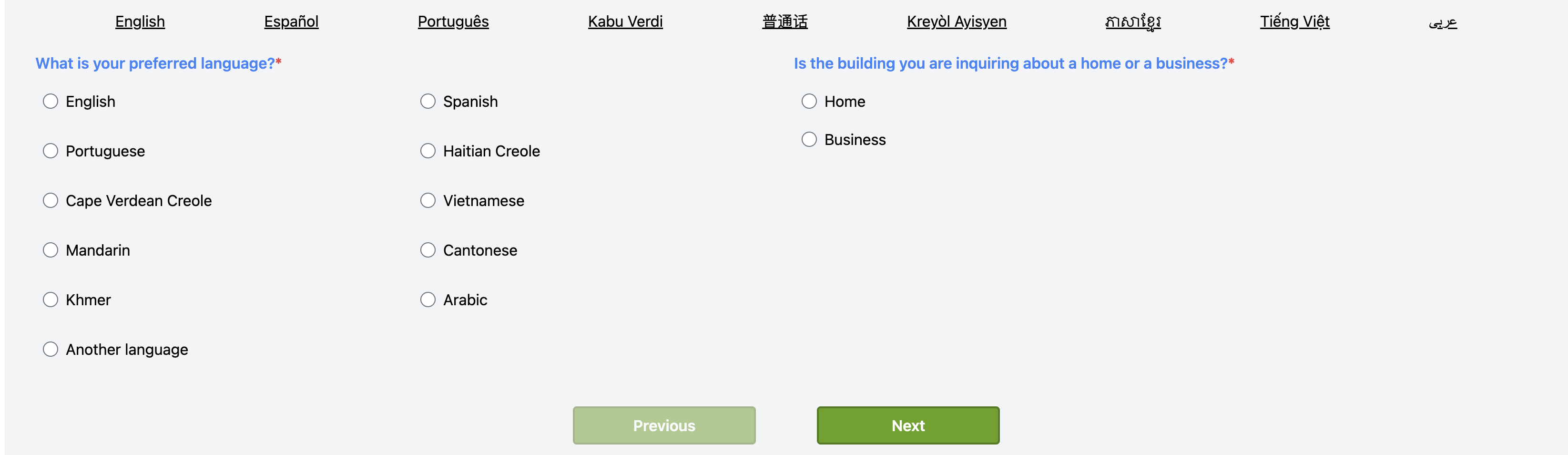Select the Khmer radio button
The image size is (1568, 455).
pyautogui.click(x=51, y=300)
